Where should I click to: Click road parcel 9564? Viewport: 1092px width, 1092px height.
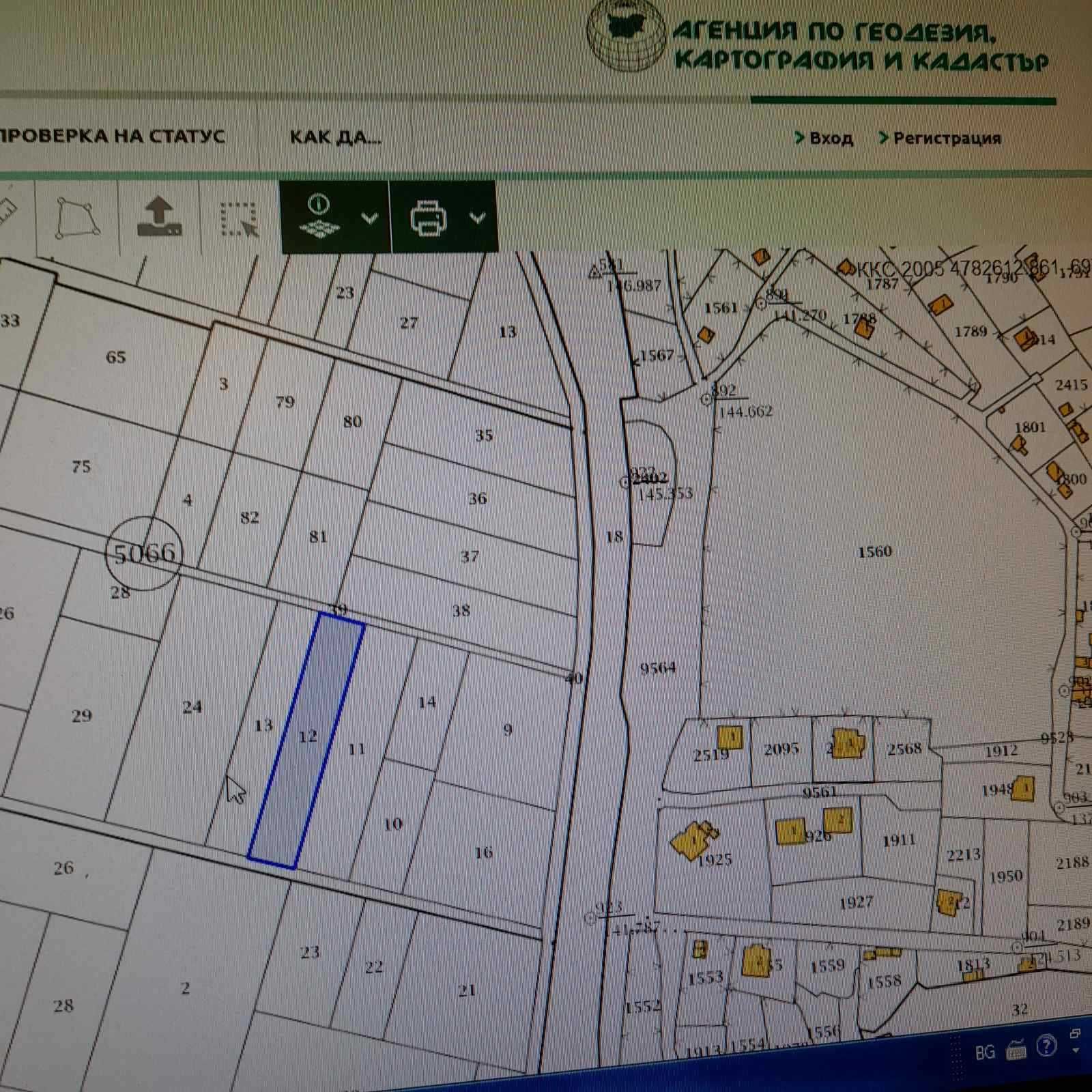click(657, 668)
